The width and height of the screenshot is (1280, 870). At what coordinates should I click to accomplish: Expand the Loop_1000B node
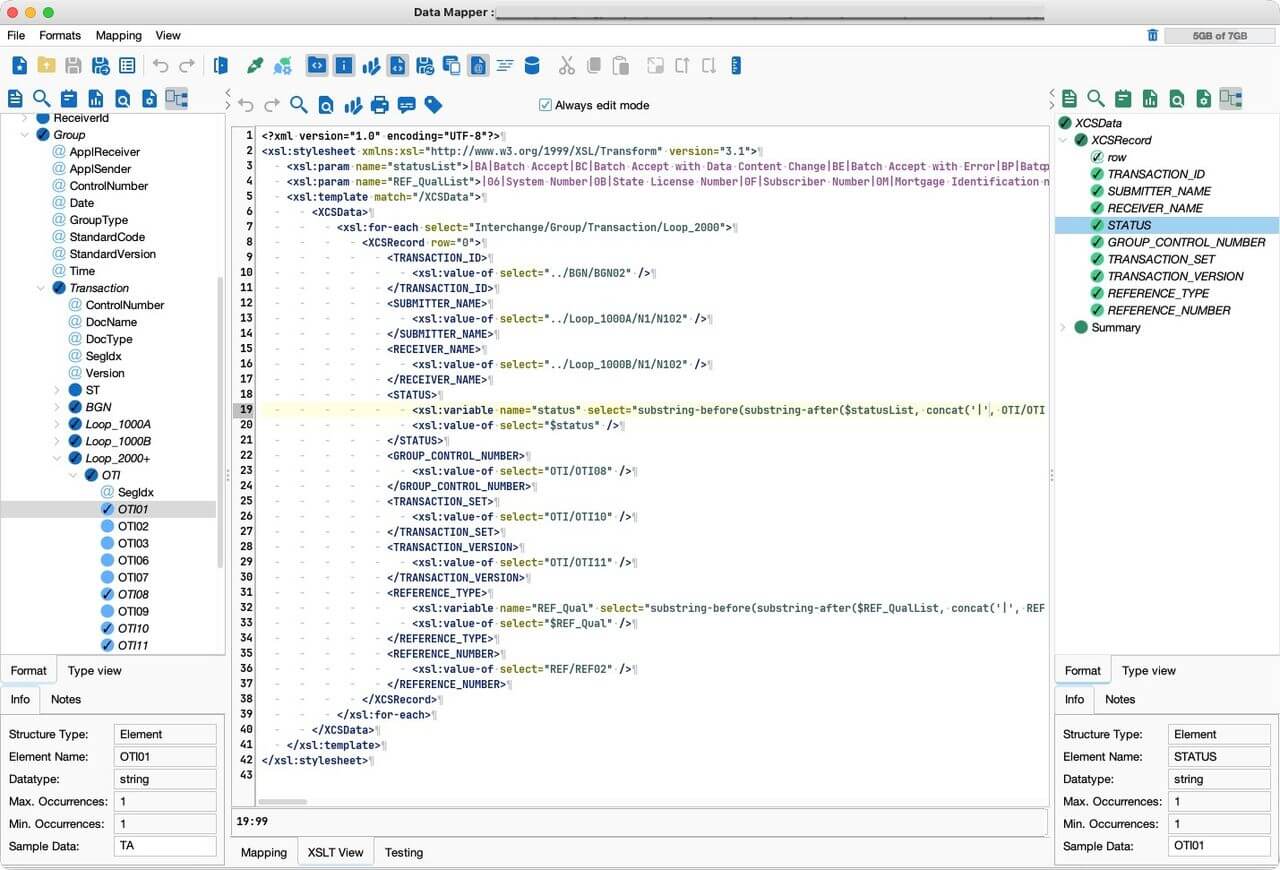[57, 441]
